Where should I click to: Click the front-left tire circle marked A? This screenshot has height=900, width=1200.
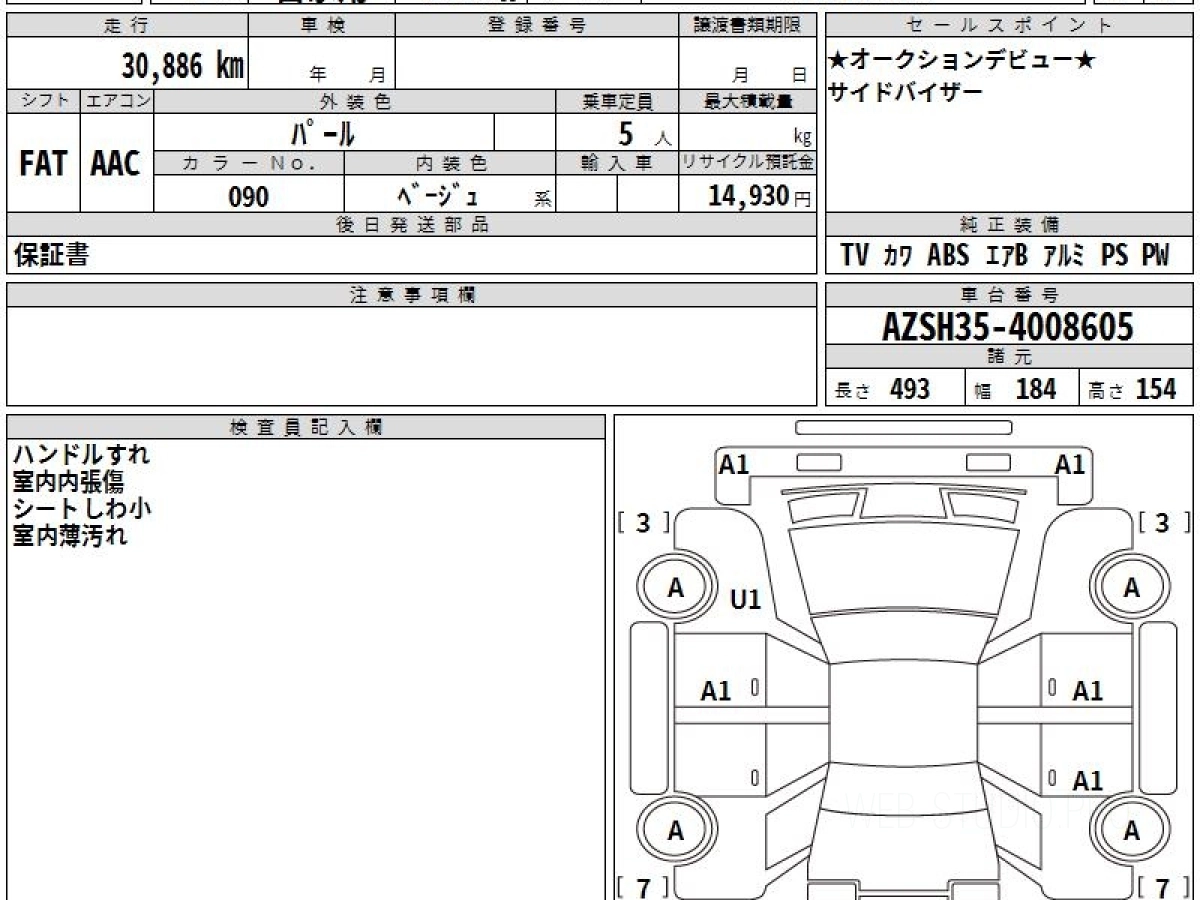676,589
